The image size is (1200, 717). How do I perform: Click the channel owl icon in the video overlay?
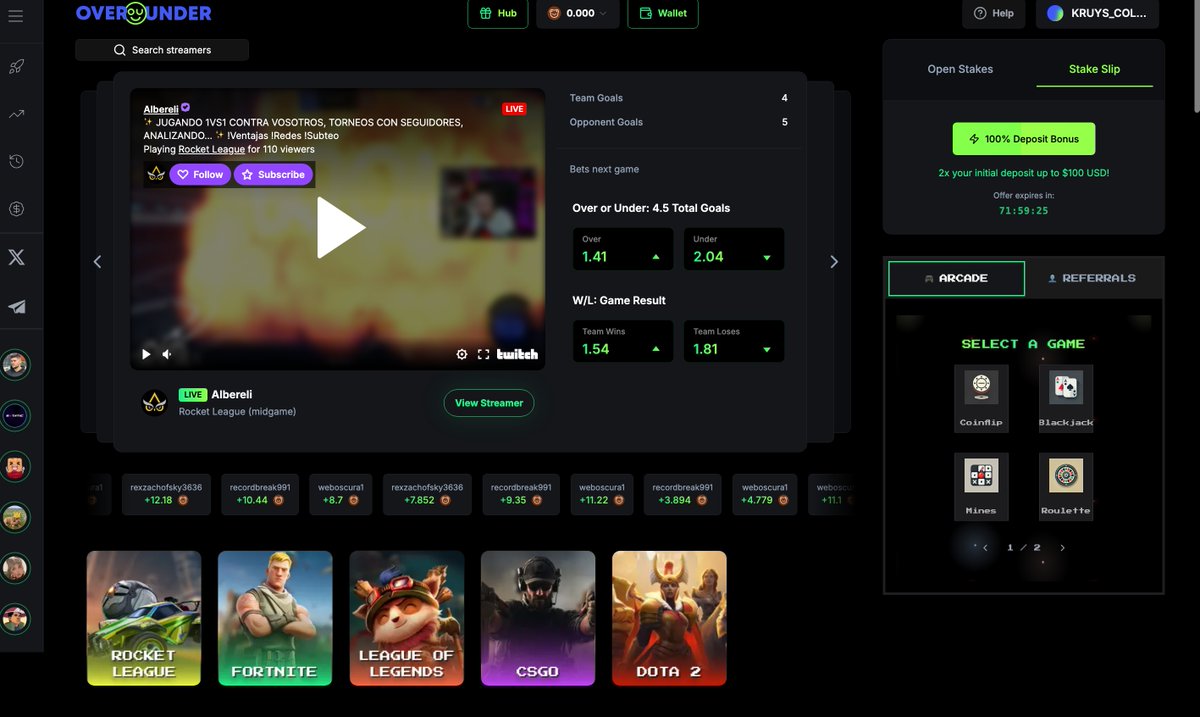tap(156, 174)
